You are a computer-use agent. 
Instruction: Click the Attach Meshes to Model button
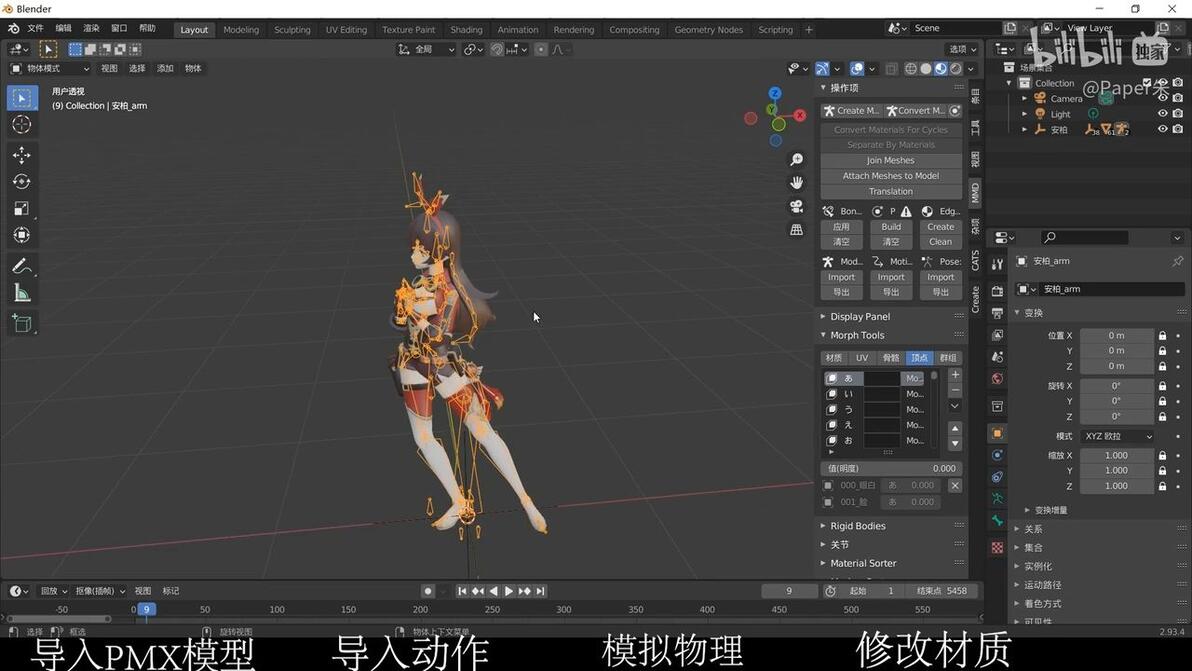[x=891, y=176]
